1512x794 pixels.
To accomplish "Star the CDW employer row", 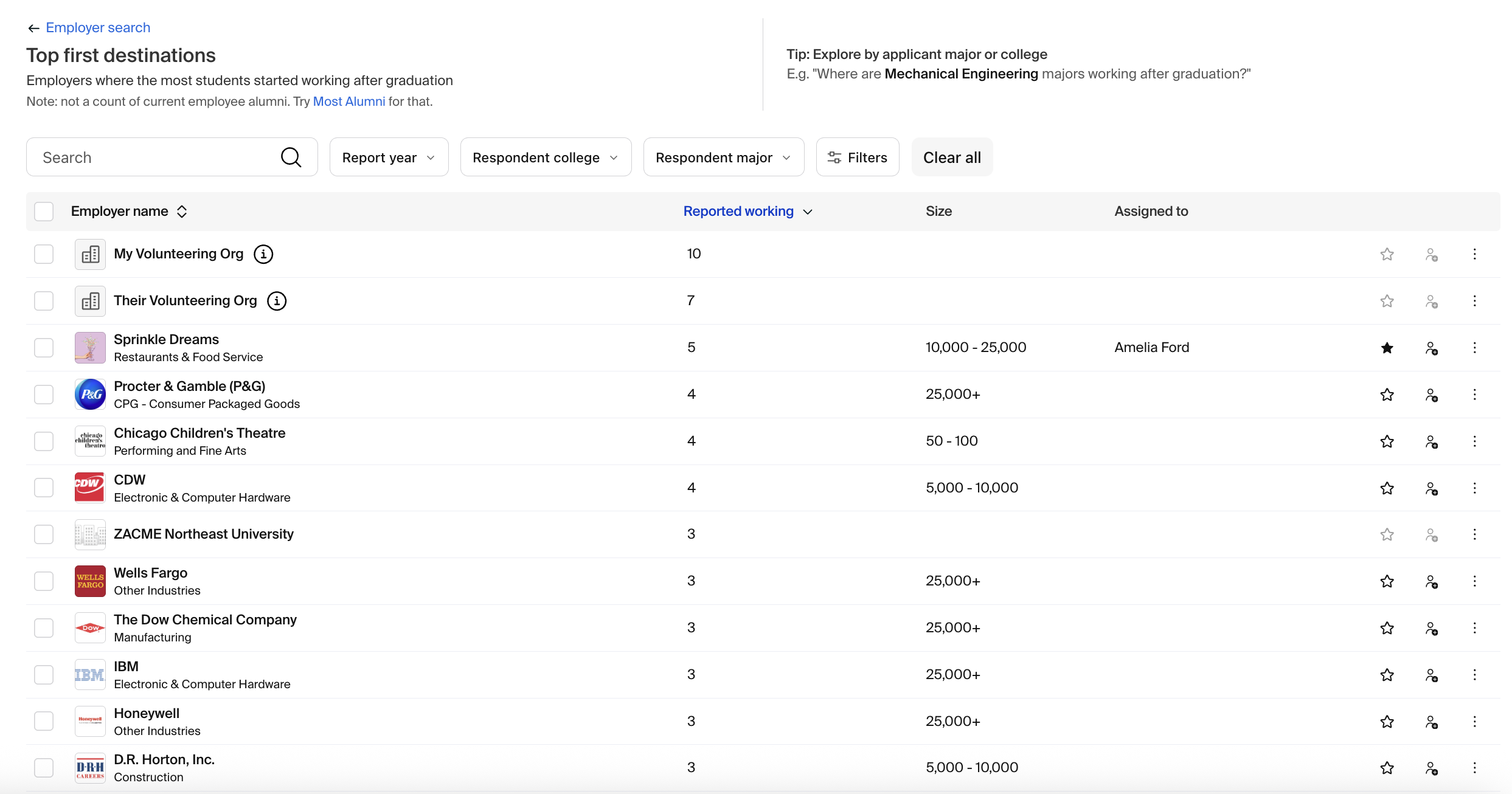I will click(x=1387, y=488).
